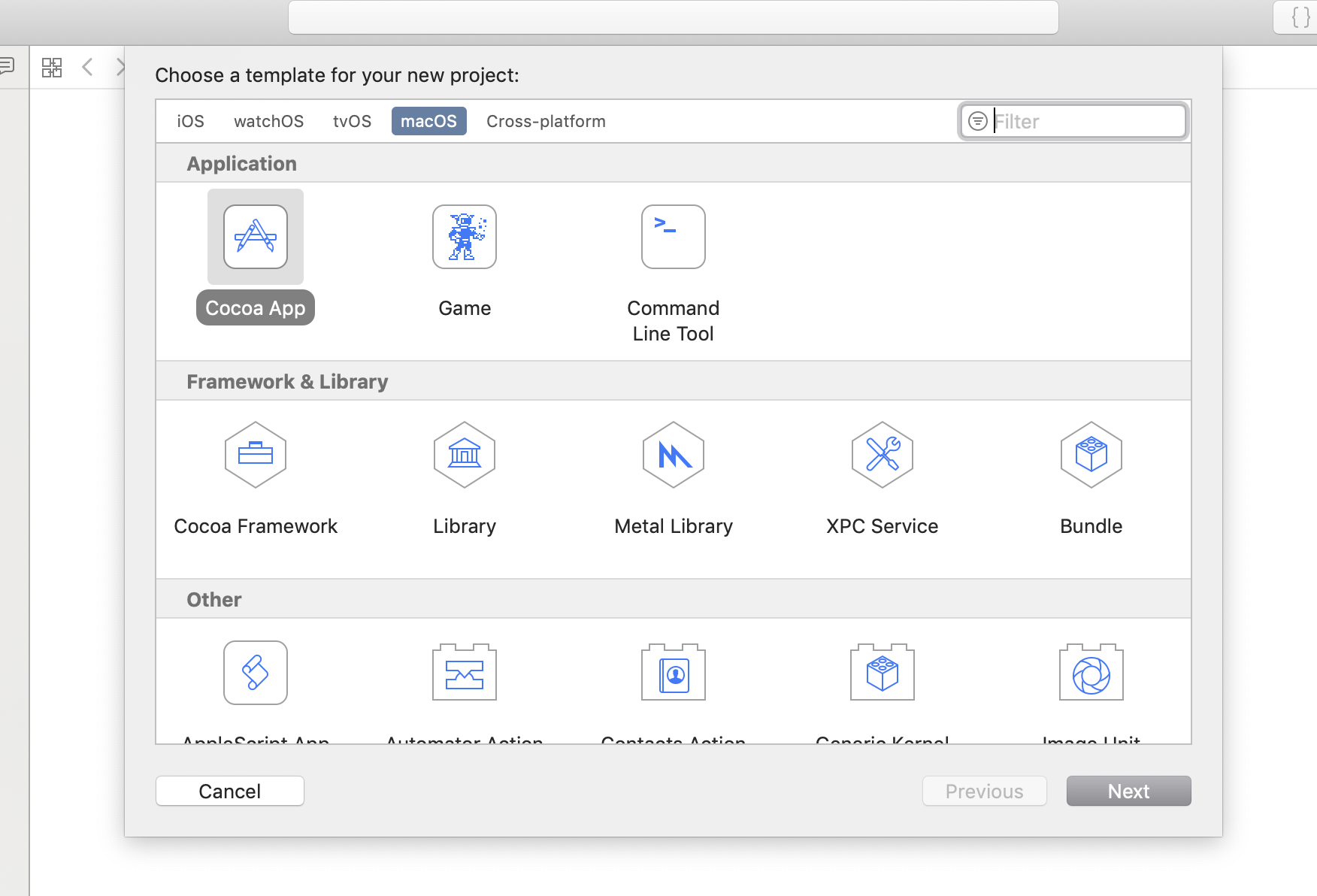This screenshot has width=1317, height=896.
Task: Click the Previous button
Action: point(985,791)
